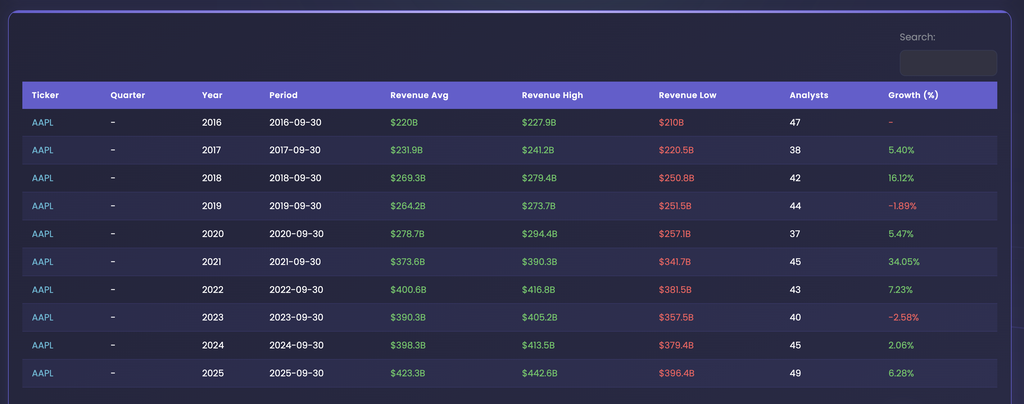Click the $390.3B revenue high value
Screen dimensions: 1024x404
pos(539,262)
